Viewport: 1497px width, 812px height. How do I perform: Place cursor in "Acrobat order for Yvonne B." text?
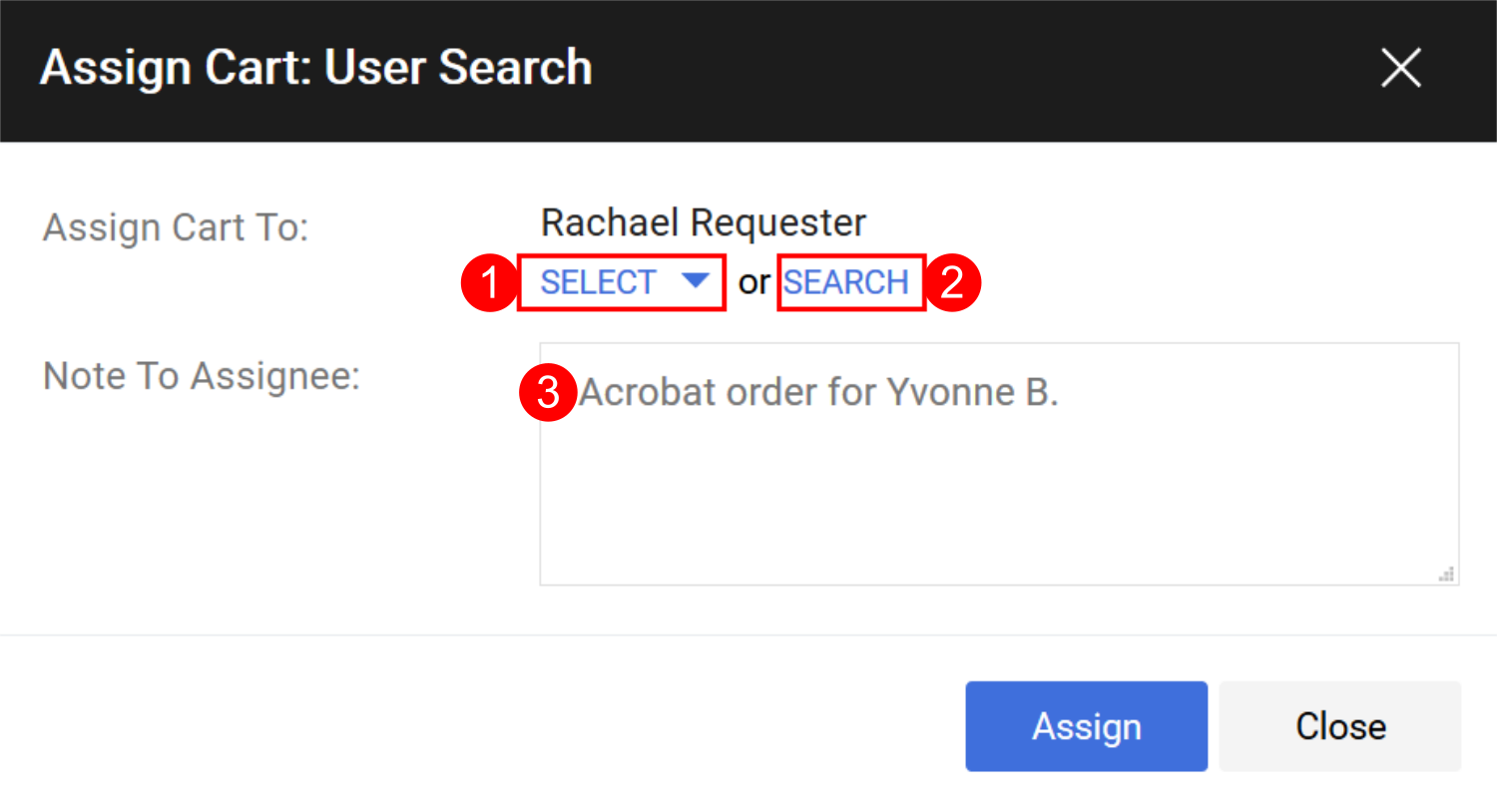pyautogui.click(x=818, y=392)
